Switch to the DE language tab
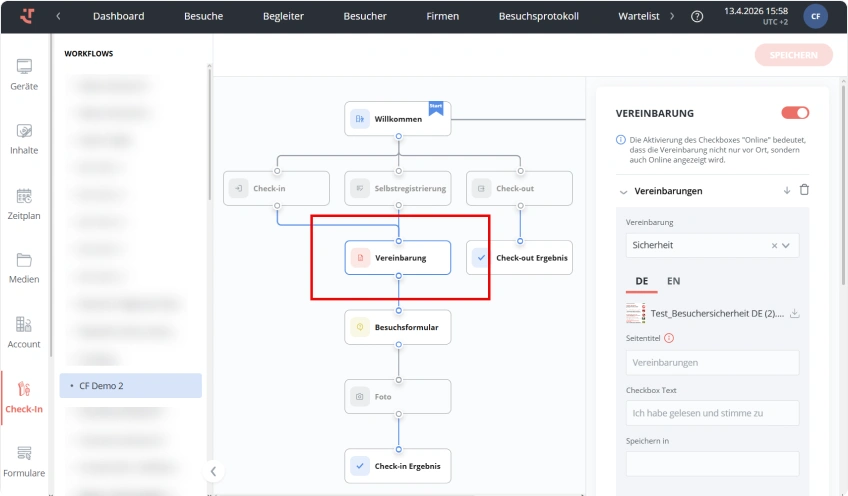Viewport: 848px width, 496px height. [x=641, y=281]
